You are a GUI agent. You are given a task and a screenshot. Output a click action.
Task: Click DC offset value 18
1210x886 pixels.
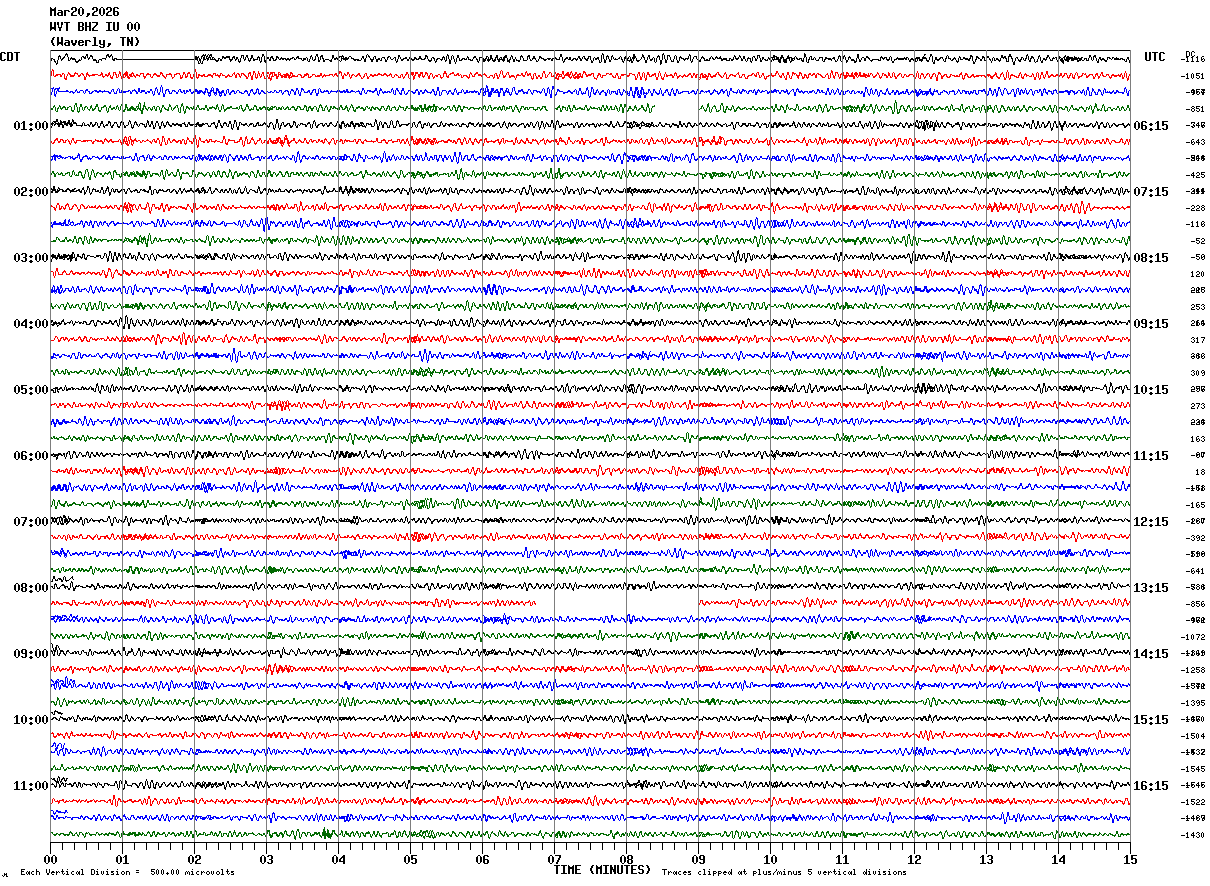pyautogui.click(x=1199, y=472)
